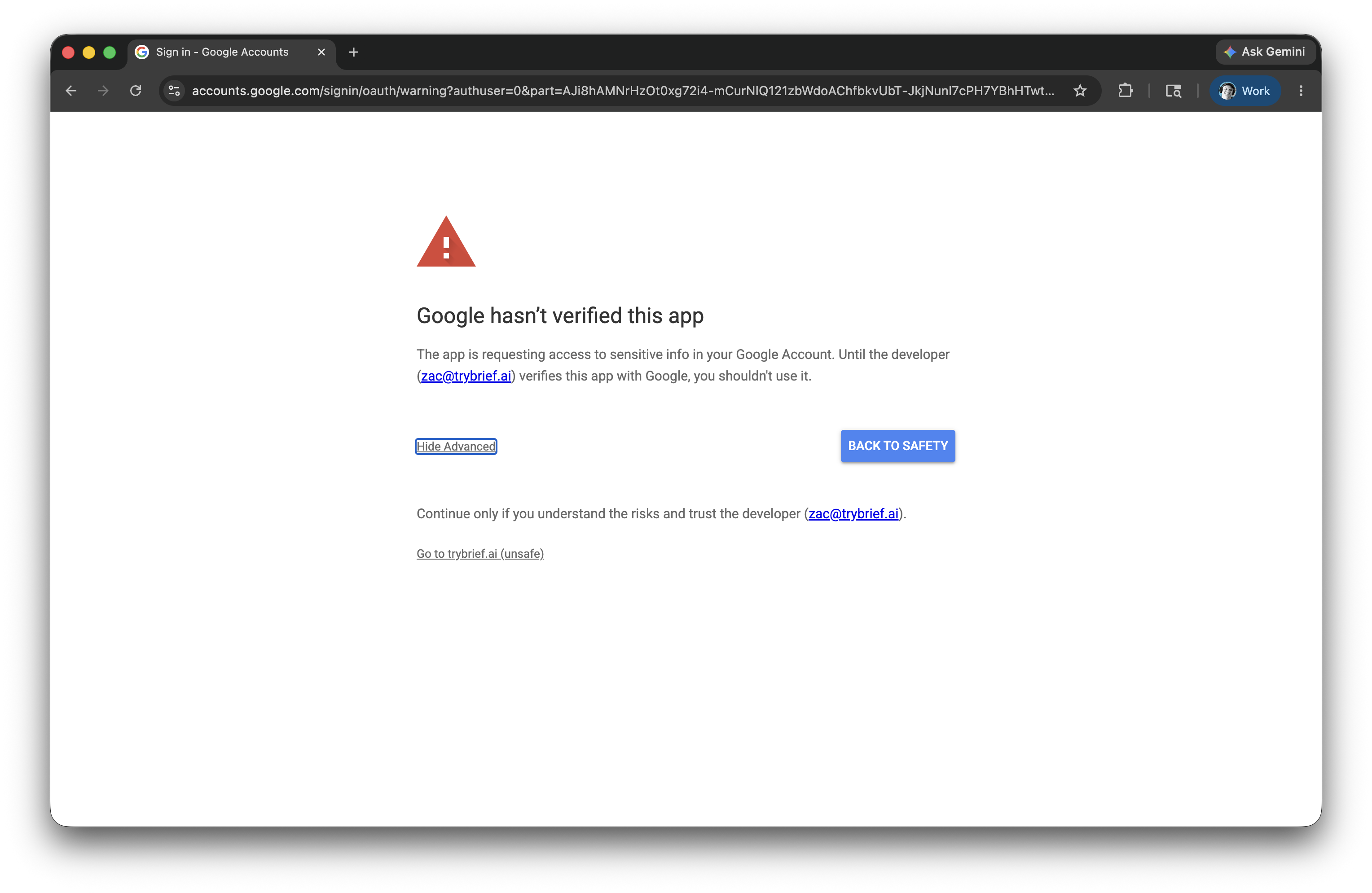Click zac@trybrief.ai link after 'trust the developer'
1372x893 pixels.
[853, 513]
